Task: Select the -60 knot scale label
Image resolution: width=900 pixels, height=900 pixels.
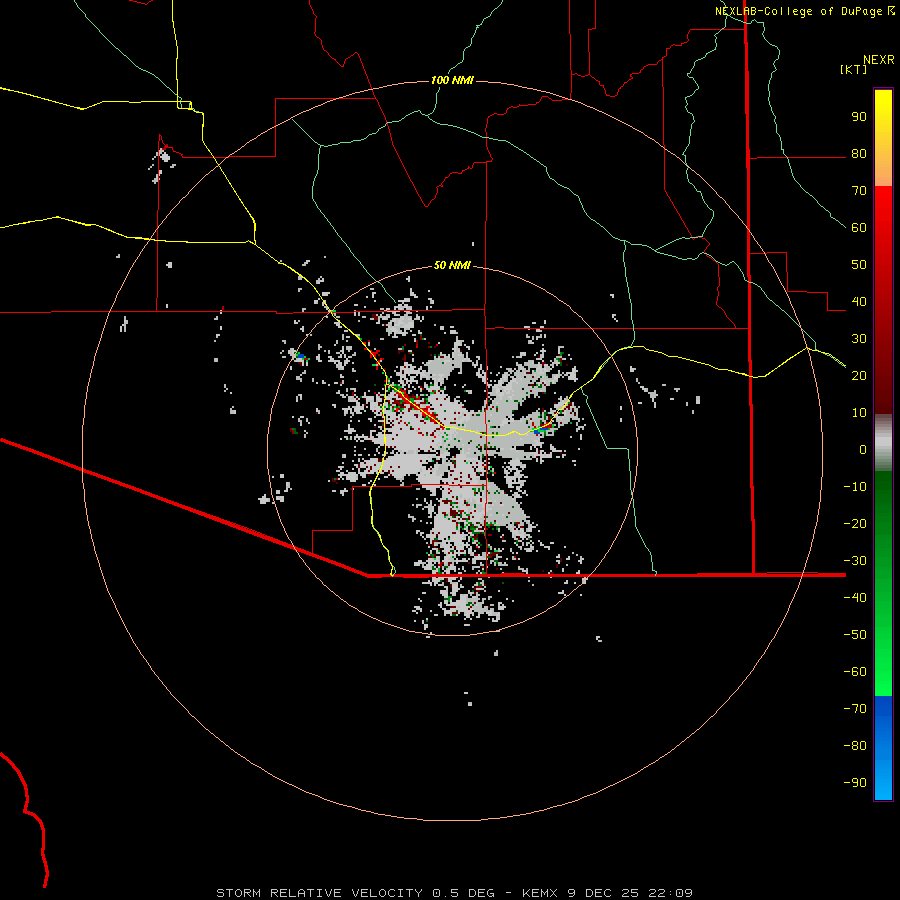Action: point(855,672)
